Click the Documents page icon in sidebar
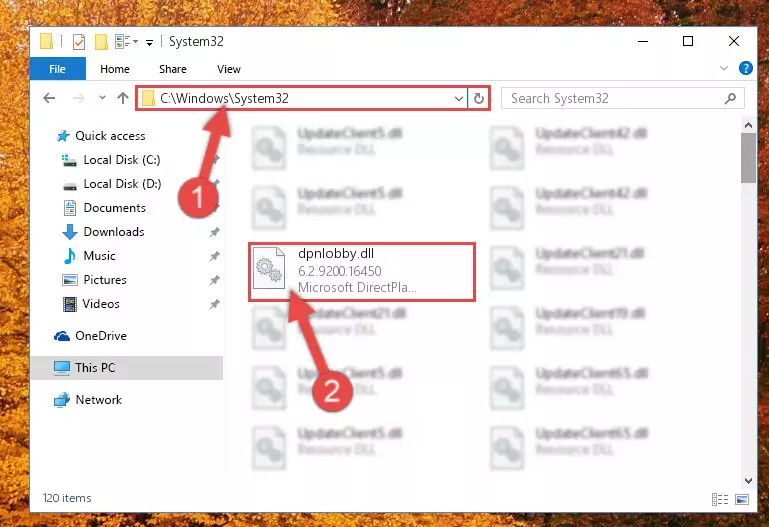This screenshot has width=769, height=527. (70, 208)
